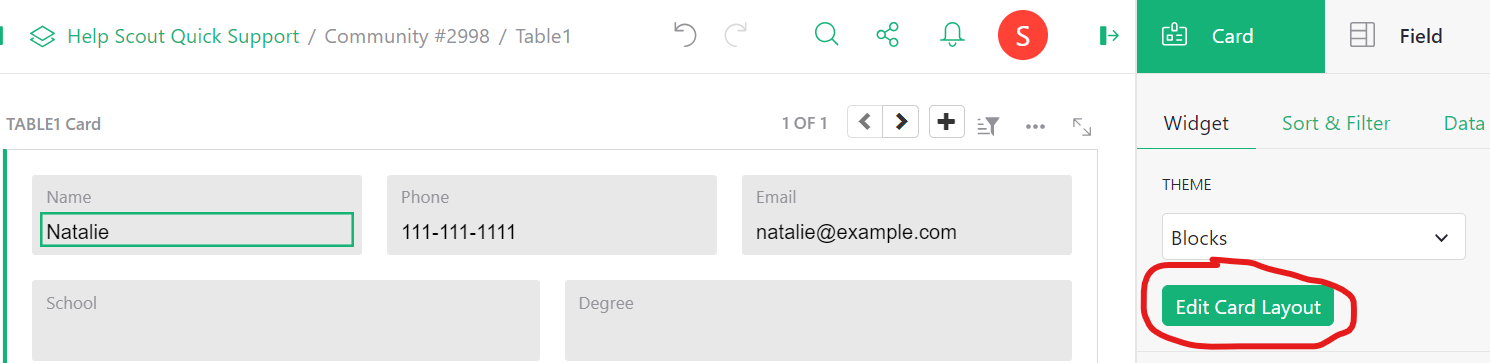The image size is (1490, 363).
Task: Collapse the creator panel arrow icon
Action: click(x=1109, y=36)
